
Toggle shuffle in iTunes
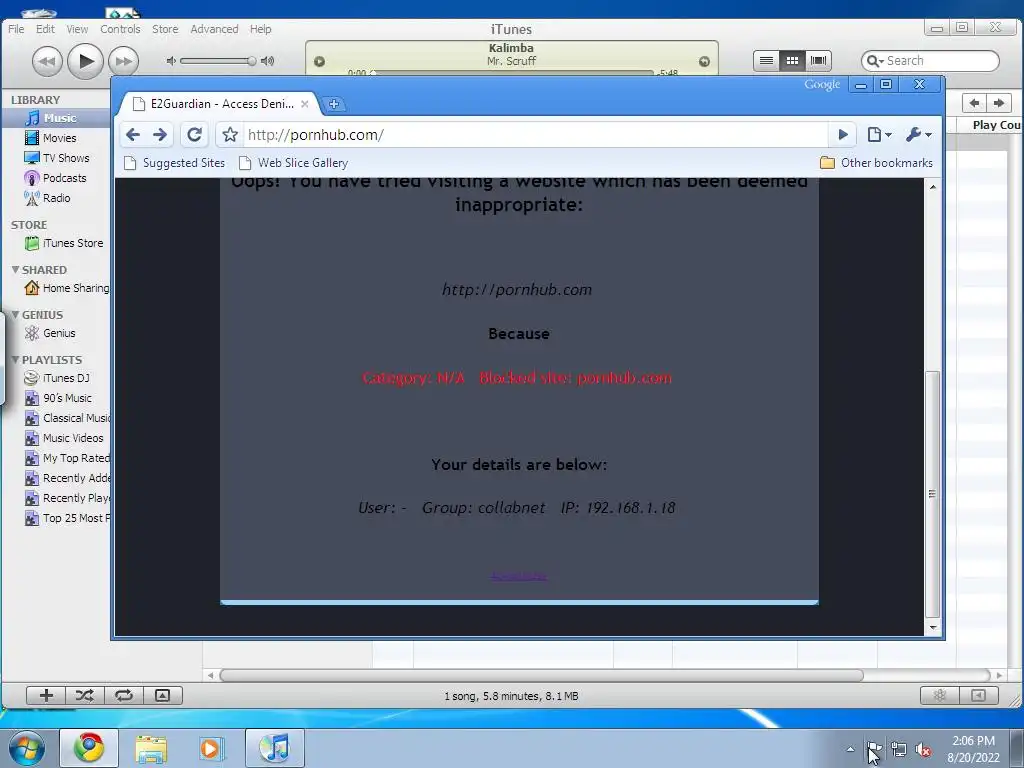pos(85,696)
